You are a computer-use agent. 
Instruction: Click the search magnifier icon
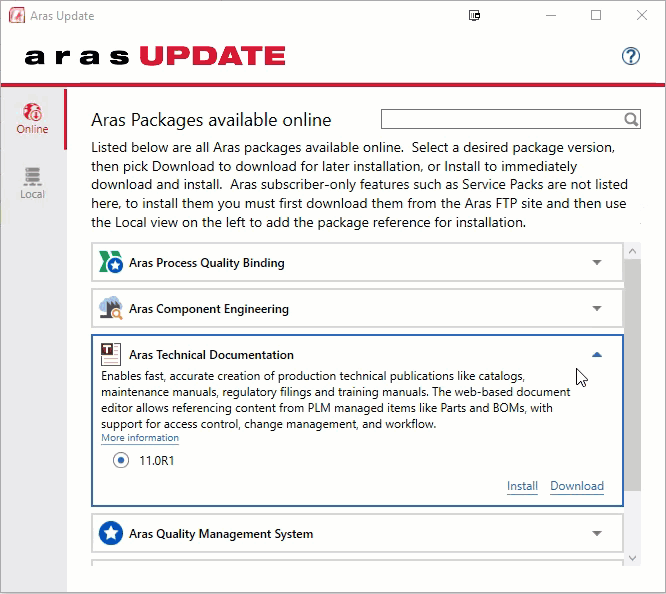tap(631, 120)
